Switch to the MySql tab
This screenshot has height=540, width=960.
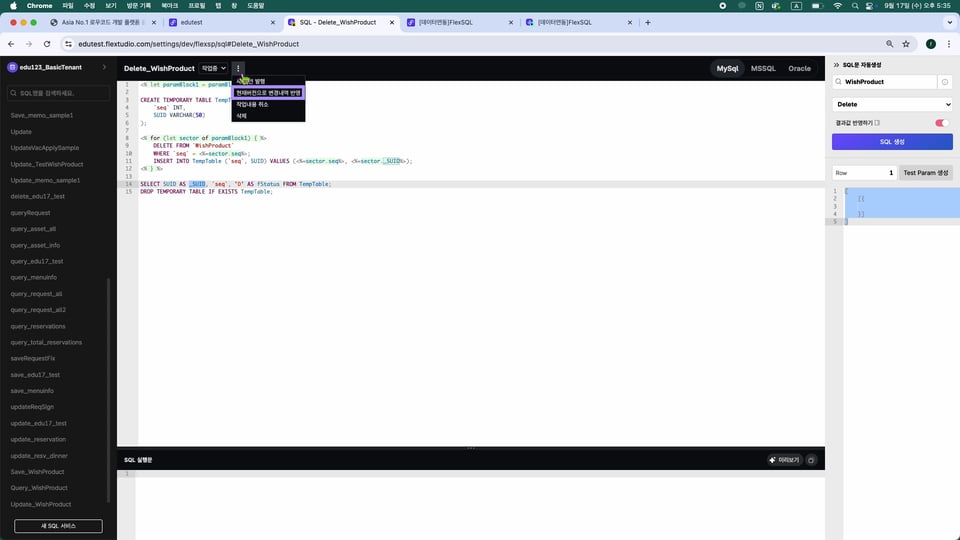pos(727,69)
